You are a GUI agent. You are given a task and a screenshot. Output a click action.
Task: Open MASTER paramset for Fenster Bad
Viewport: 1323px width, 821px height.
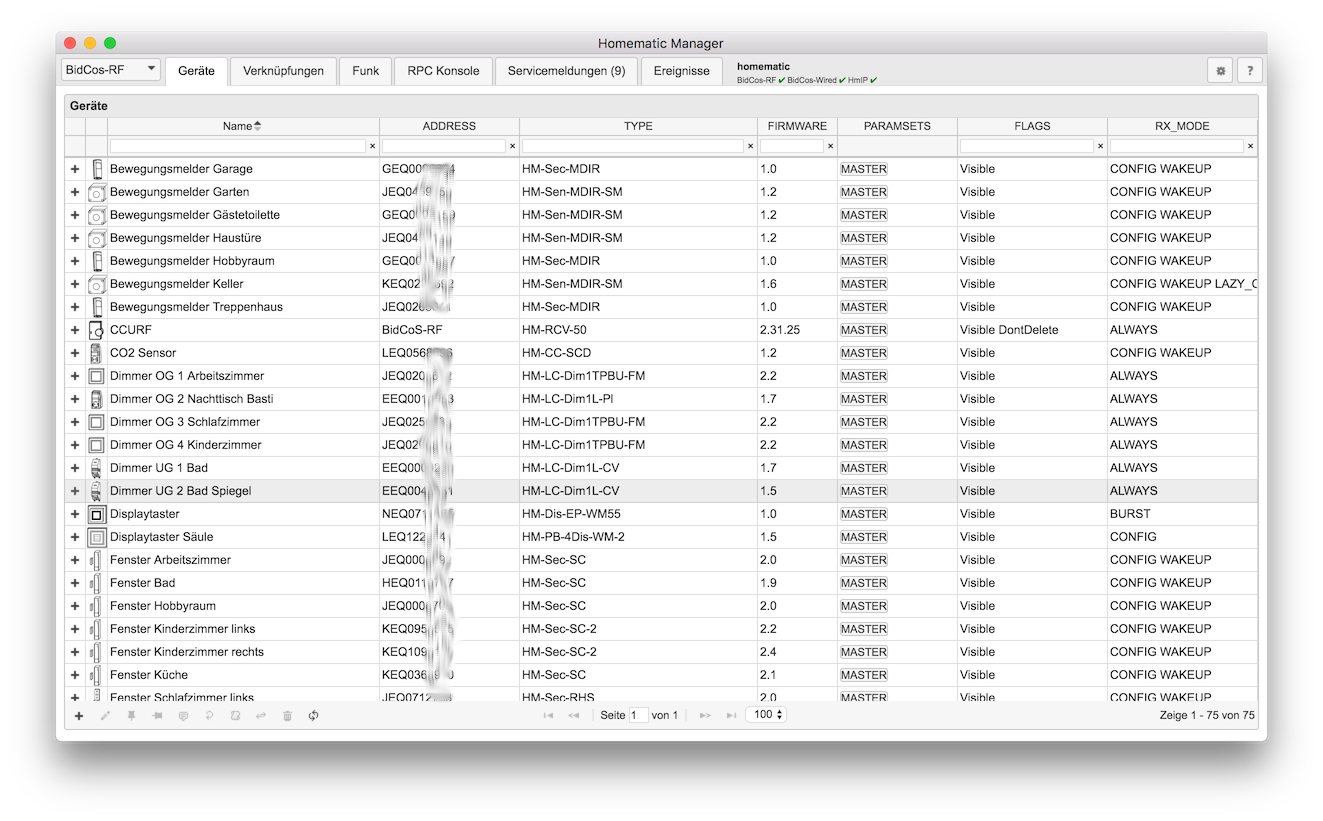click(x=863, y=583)
